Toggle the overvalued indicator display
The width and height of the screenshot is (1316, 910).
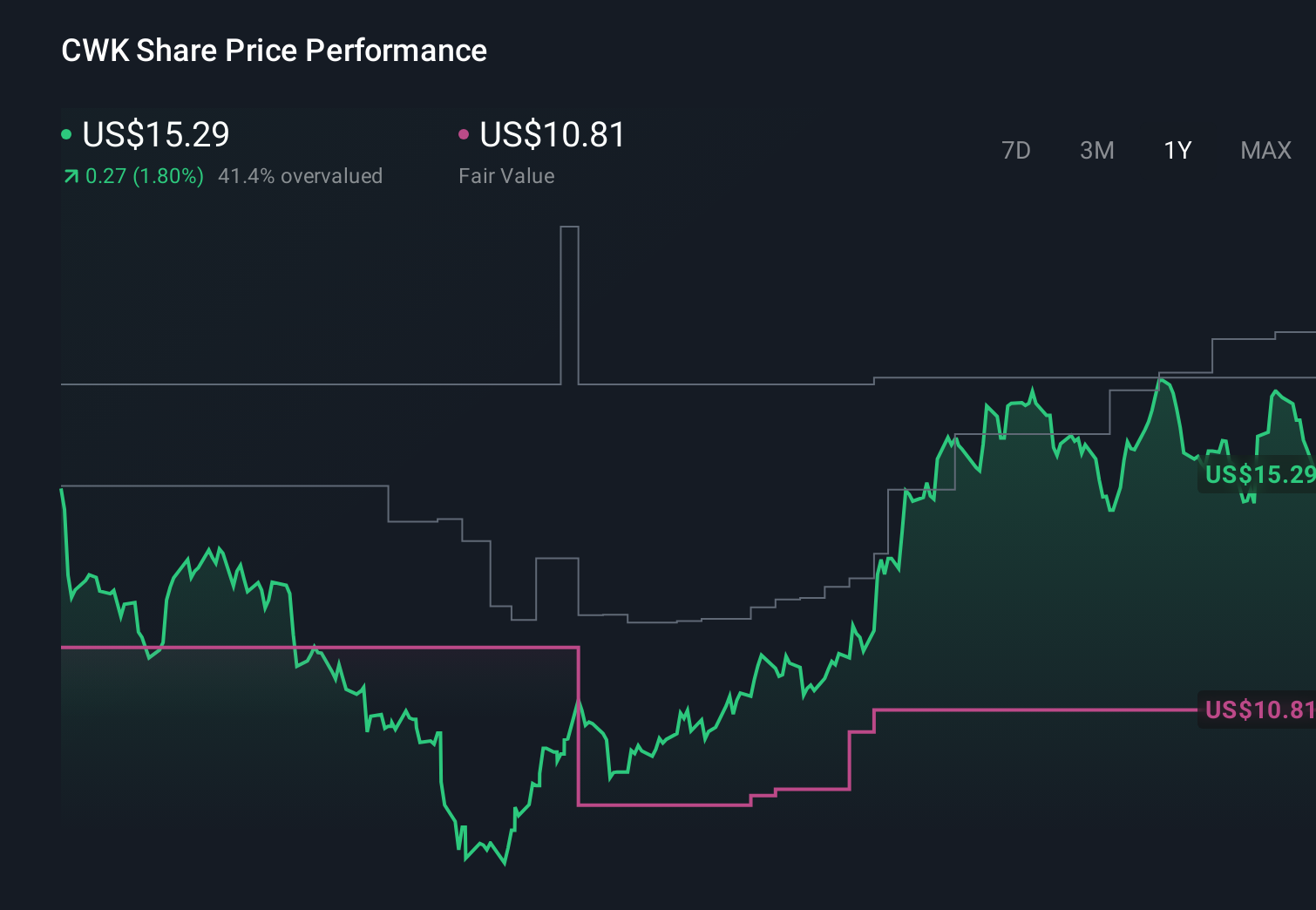(x=302, y=176)
